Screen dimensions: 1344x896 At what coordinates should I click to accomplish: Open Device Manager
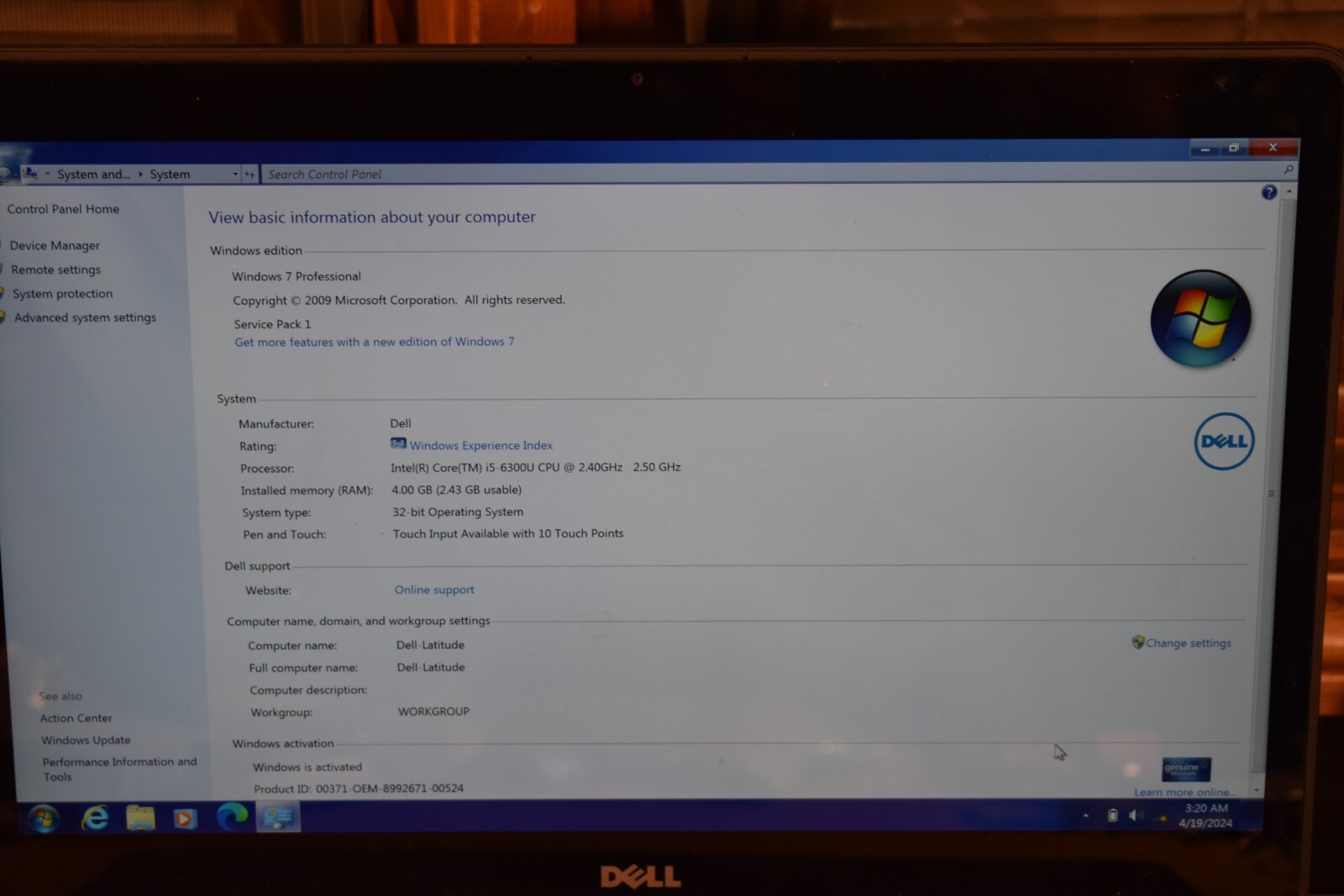pyautogui.click(x=55, y=245)
